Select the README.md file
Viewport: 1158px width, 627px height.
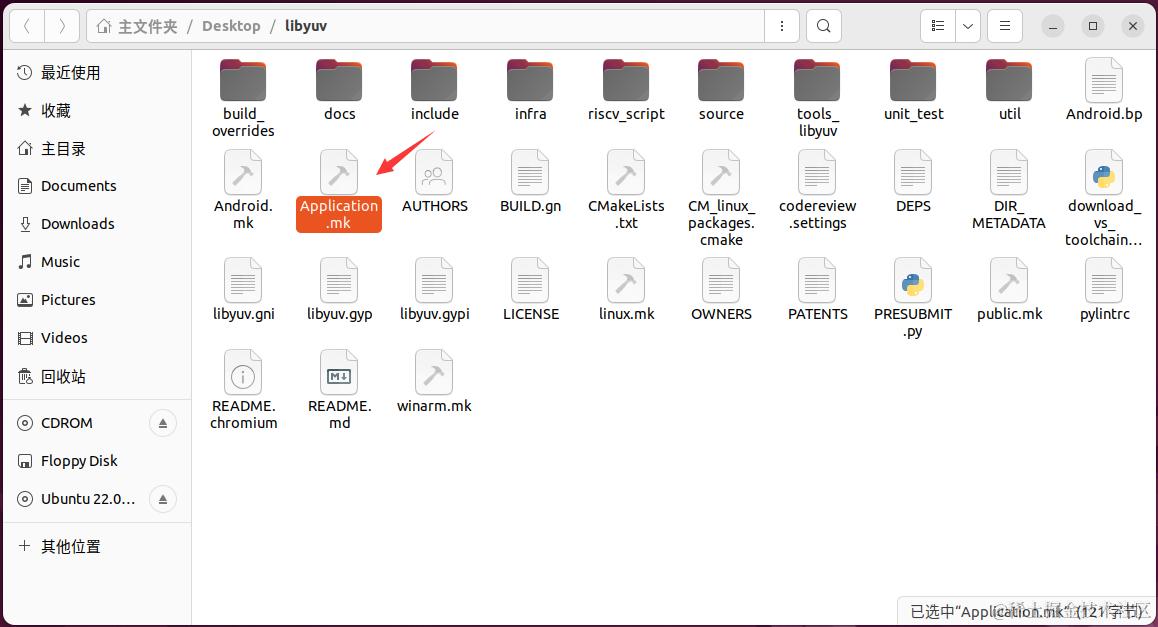coord(338,374)
